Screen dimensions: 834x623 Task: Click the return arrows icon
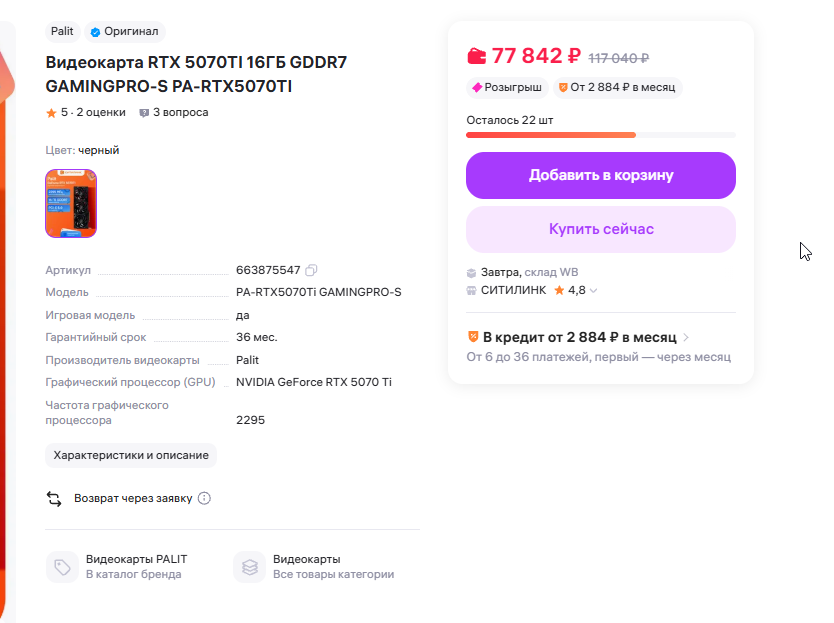54,498
